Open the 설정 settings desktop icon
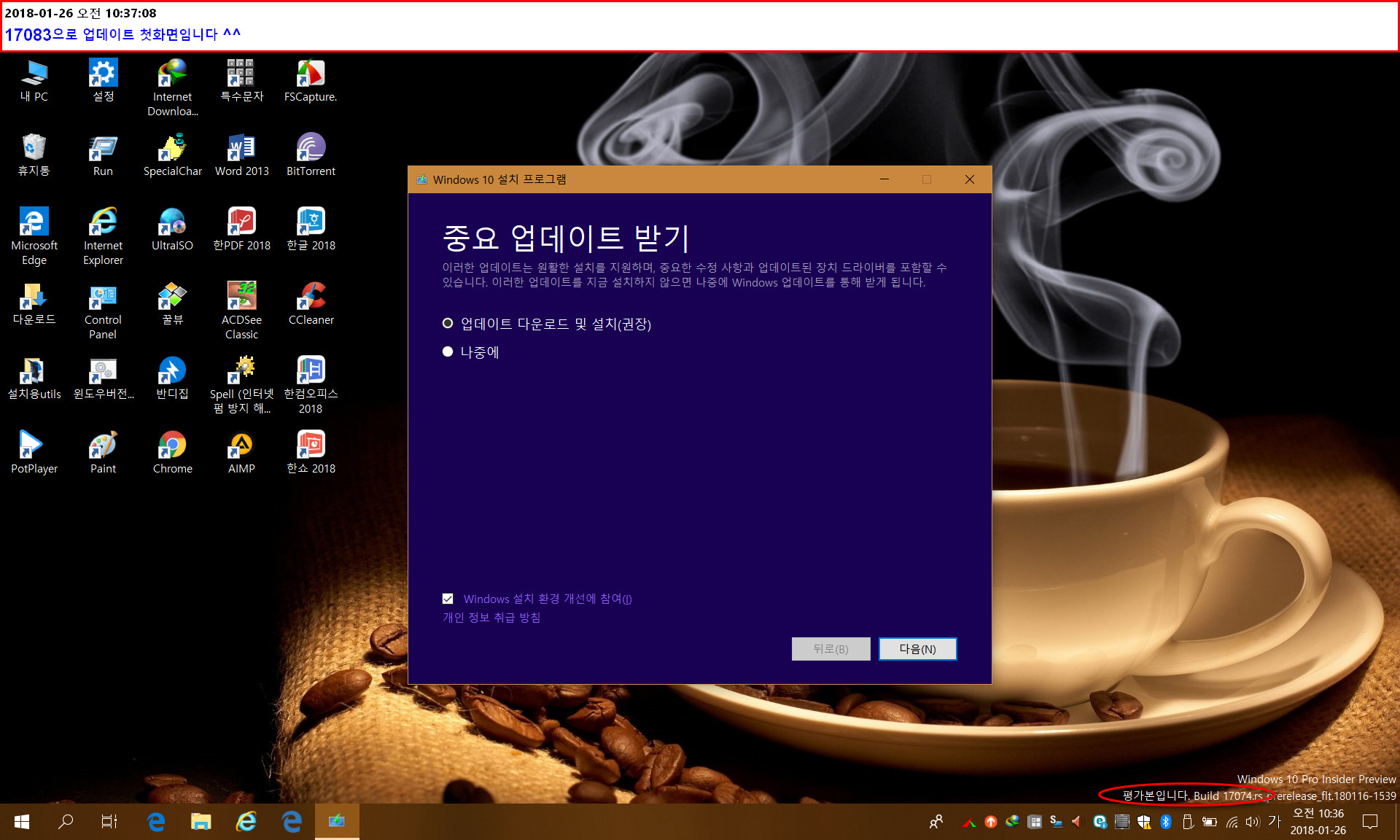The image size is (1400, 840). [103, 80]
